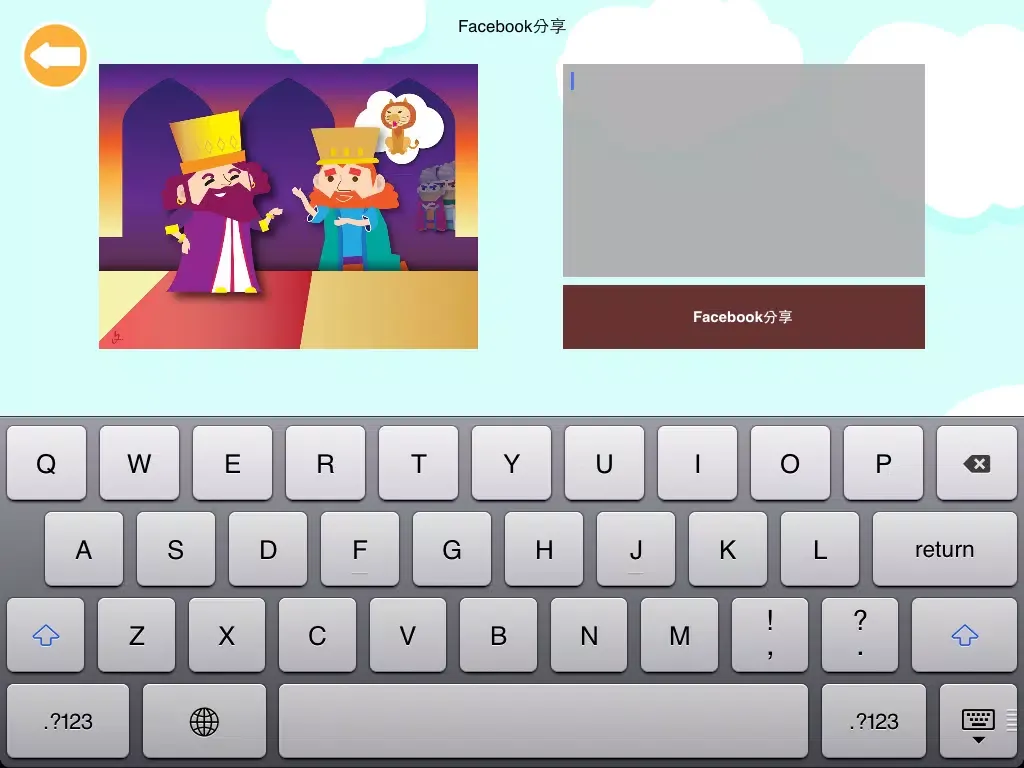Tap the C key
1024x768 pixels.
click(317, 635)
